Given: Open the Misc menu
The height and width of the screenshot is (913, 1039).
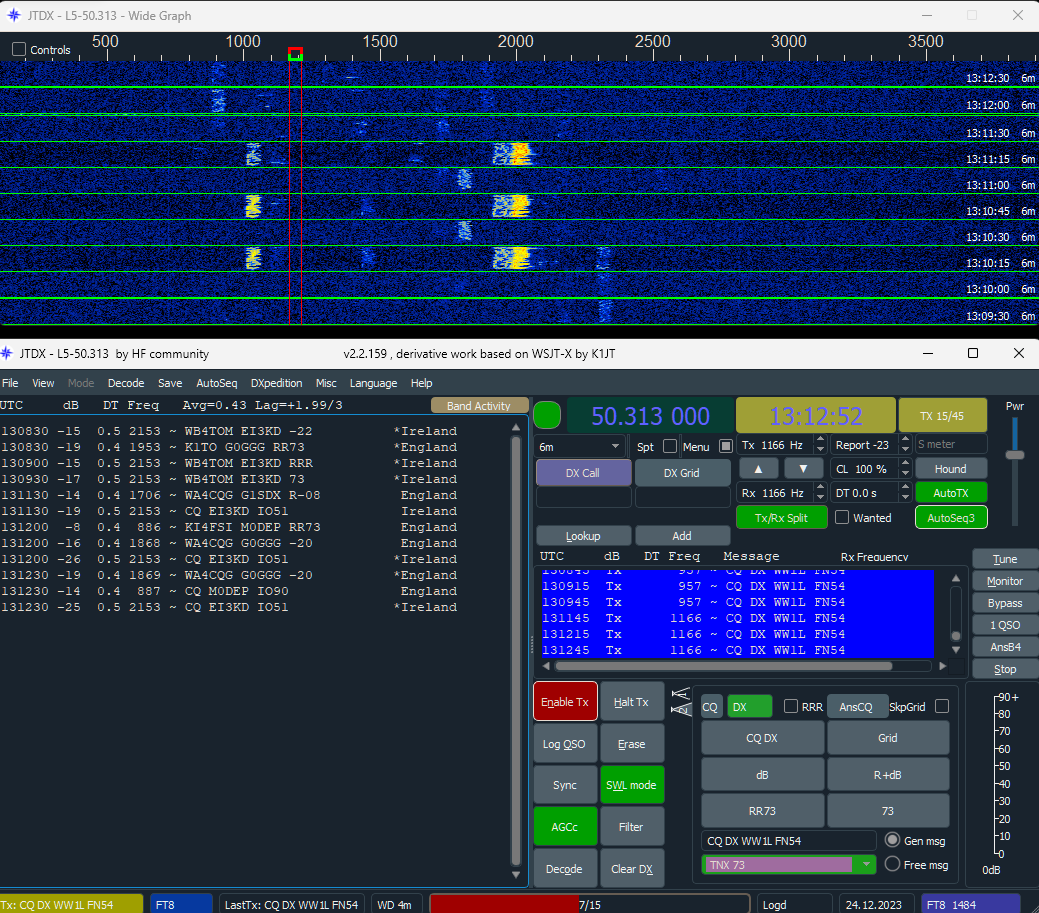Looking at the screenshot, I should point(326,383).
